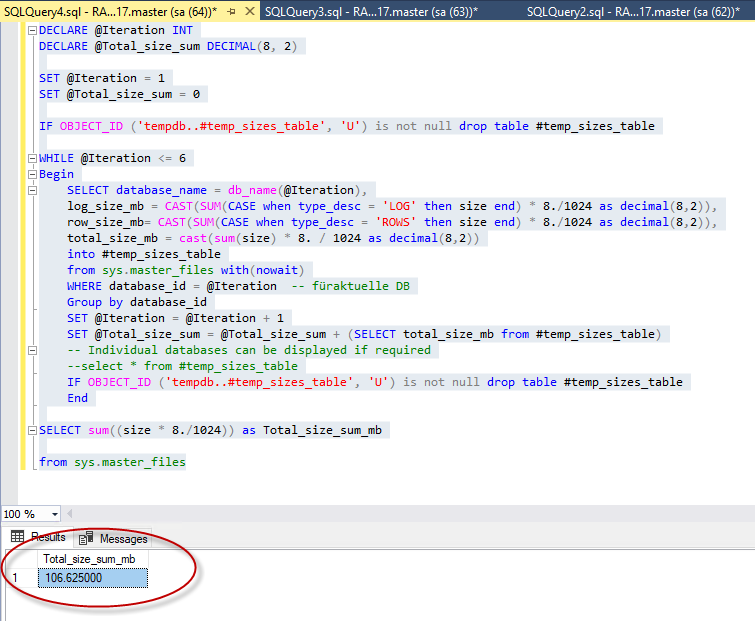This screenshot has height=621, width=755.
Task: Click the Messages tab icon
Action: [86, 538]
